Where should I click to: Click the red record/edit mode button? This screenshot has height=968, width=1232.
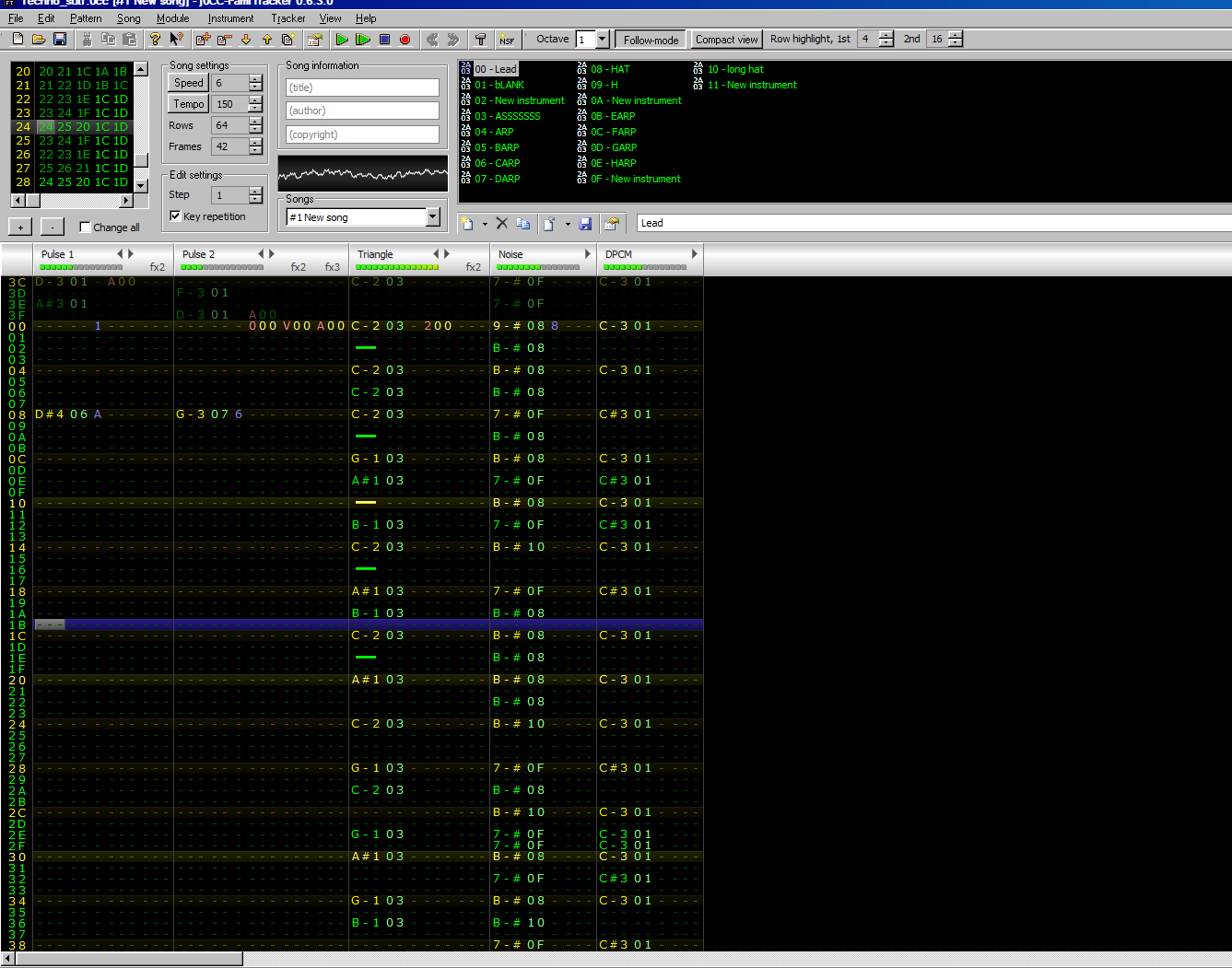coord(405,40)
